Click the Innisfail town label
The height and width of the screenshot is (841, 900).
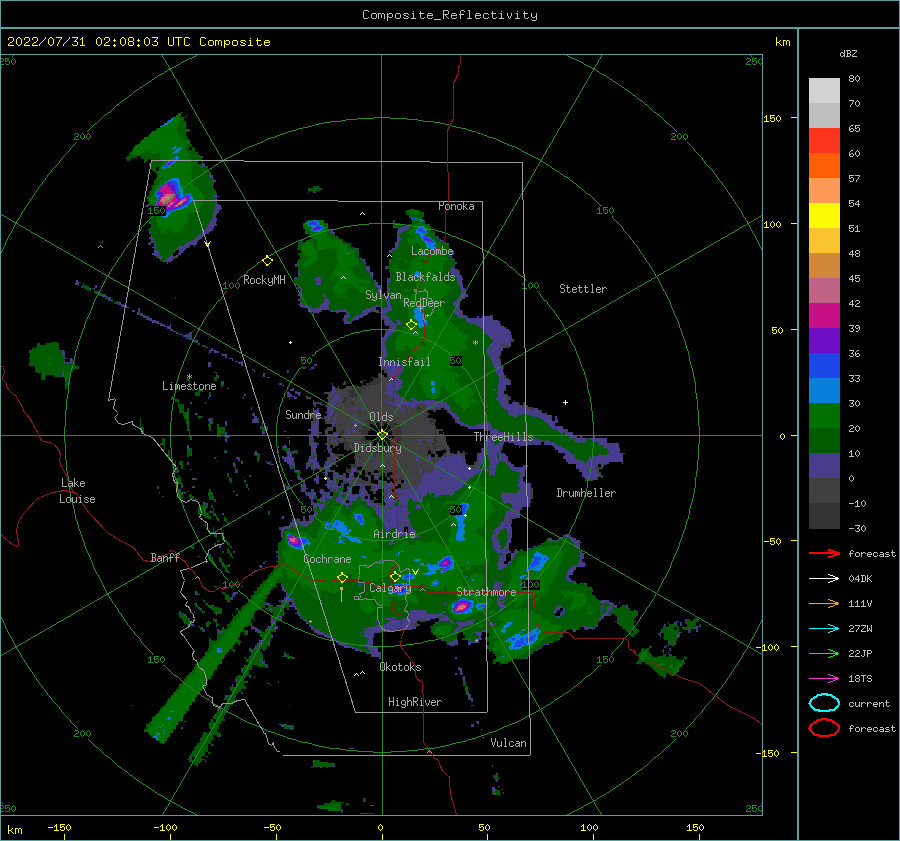(x=404, y=362)
